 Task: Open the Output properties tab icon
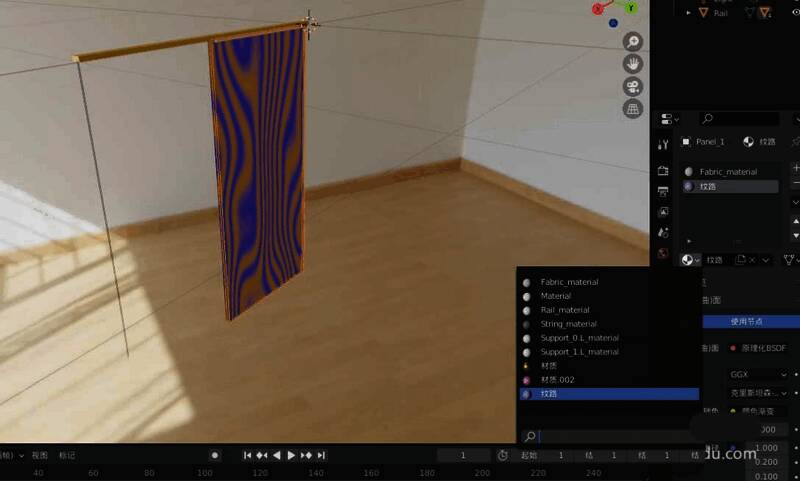coord(663,191)
